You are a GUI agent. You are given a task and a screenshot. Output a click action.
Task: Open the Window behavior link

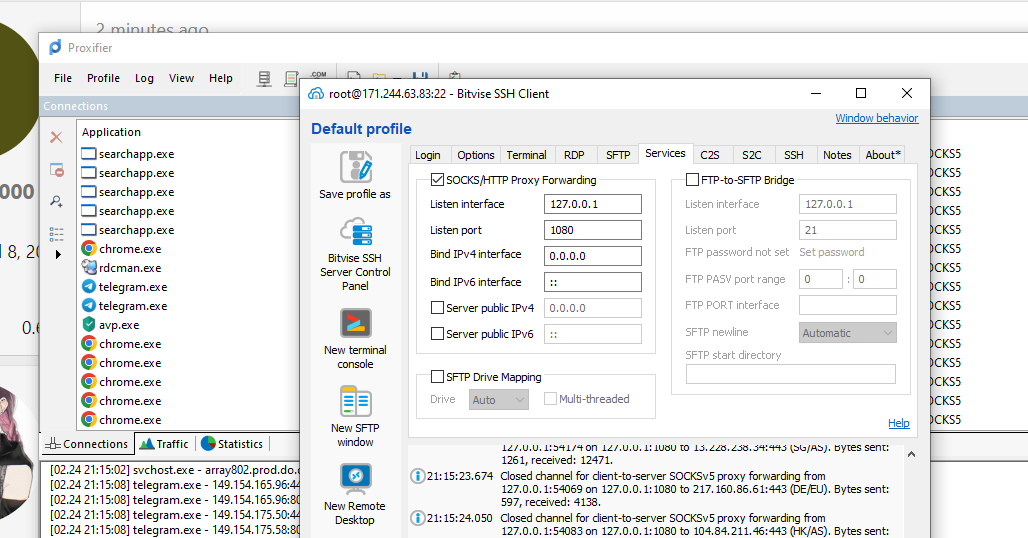(x=877, y=118)
